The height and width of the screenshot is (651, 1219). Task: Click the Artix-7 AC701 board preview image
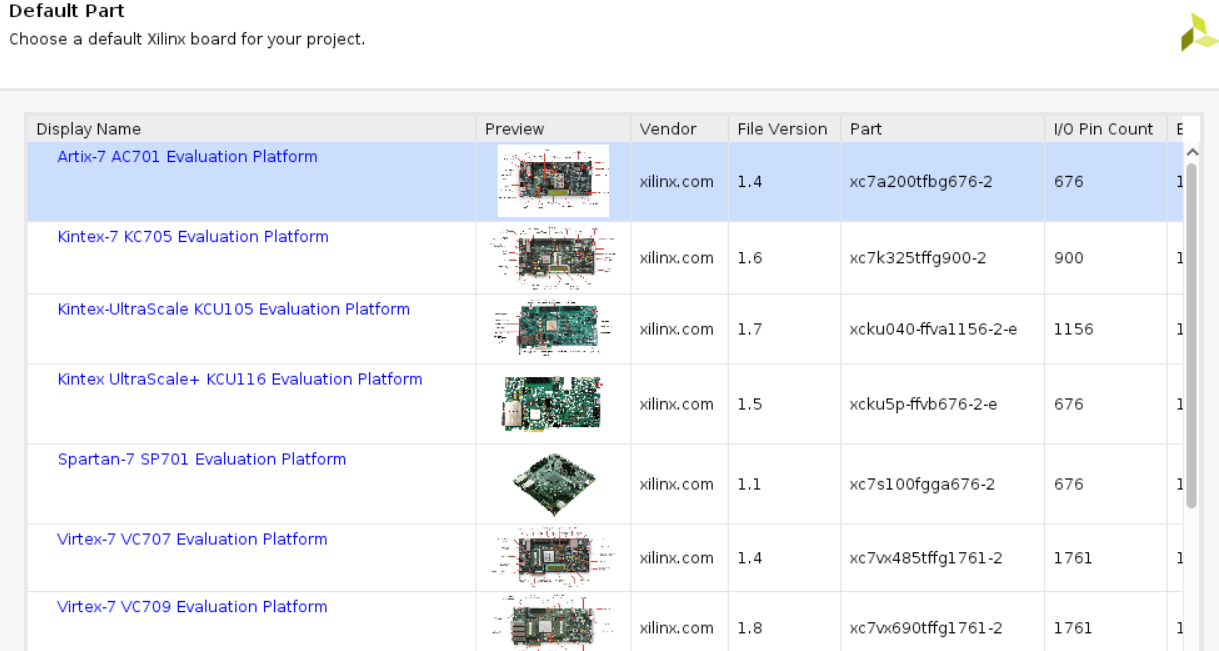(x=552, y=181)
